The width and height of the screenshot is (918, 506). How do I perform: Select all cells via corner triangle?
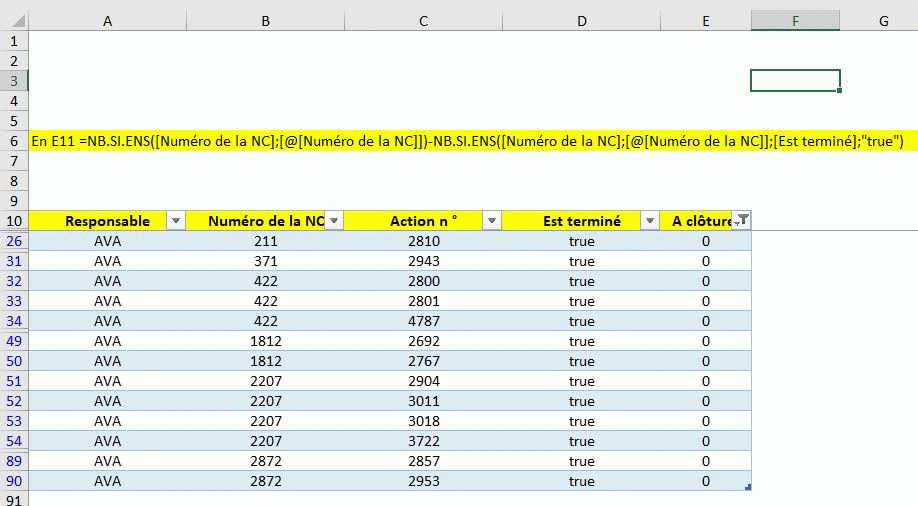coord(19,22)
